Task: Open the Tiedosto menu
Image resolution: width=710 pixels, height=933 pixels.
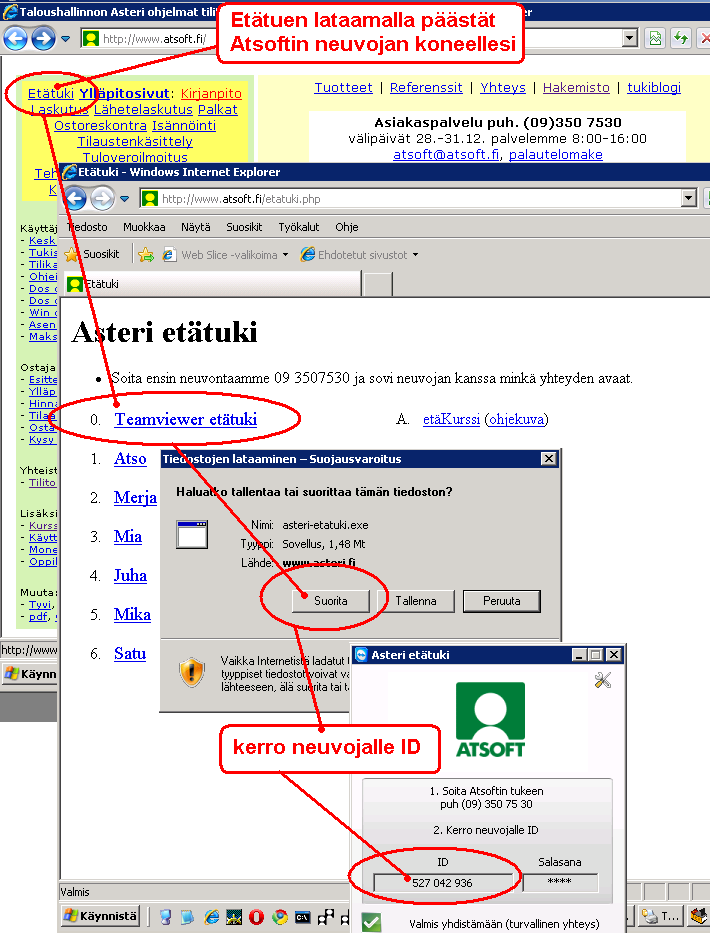Action: (87, 227)
